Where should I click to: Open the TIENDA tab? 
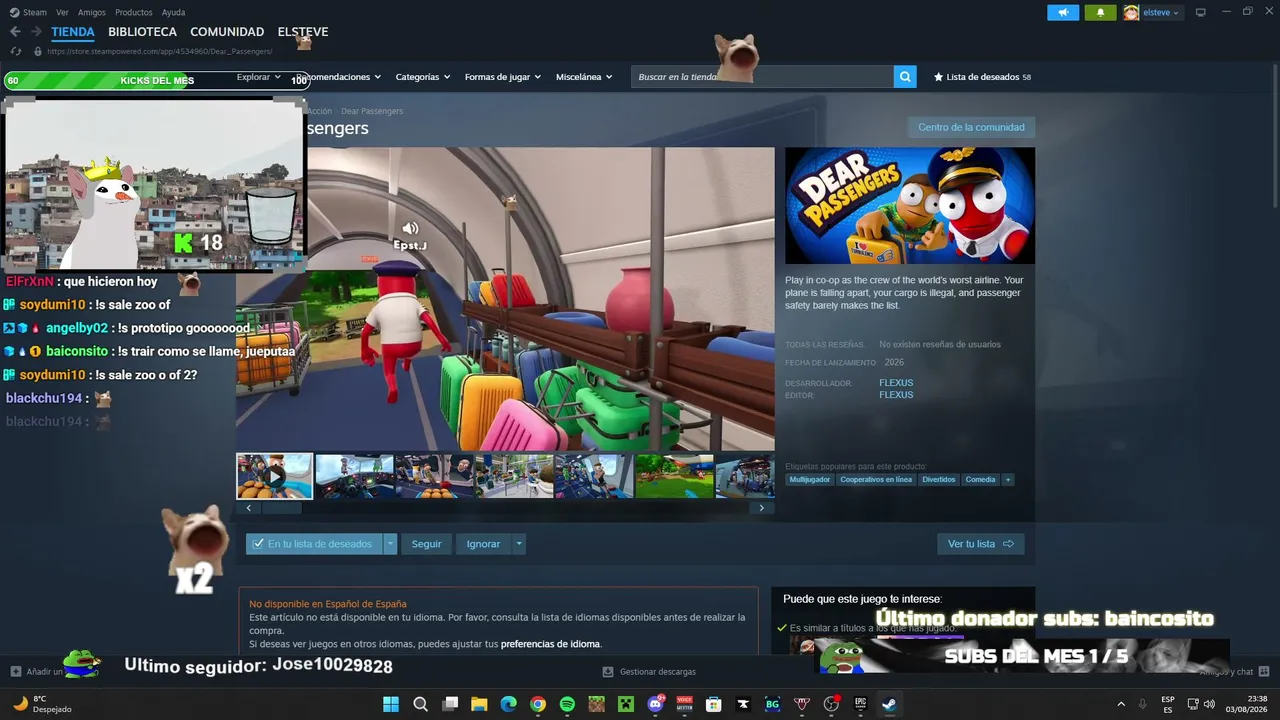coord(73,32)
